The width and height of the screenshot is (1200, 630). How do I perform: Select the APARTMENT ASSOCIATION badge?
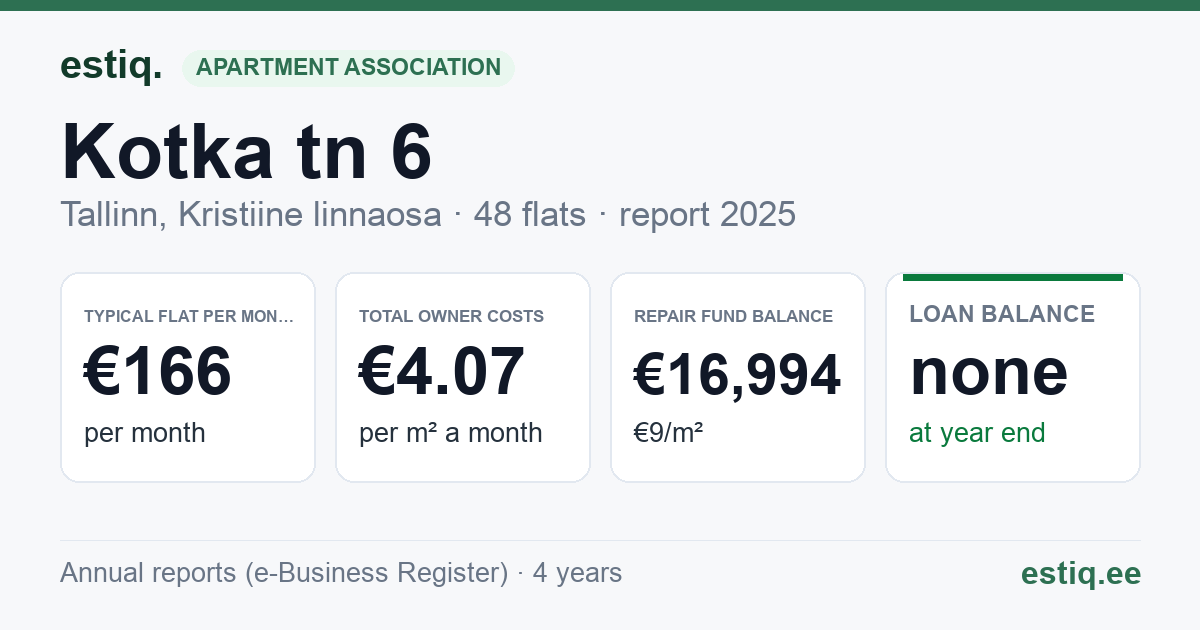[x=348, y=68]
